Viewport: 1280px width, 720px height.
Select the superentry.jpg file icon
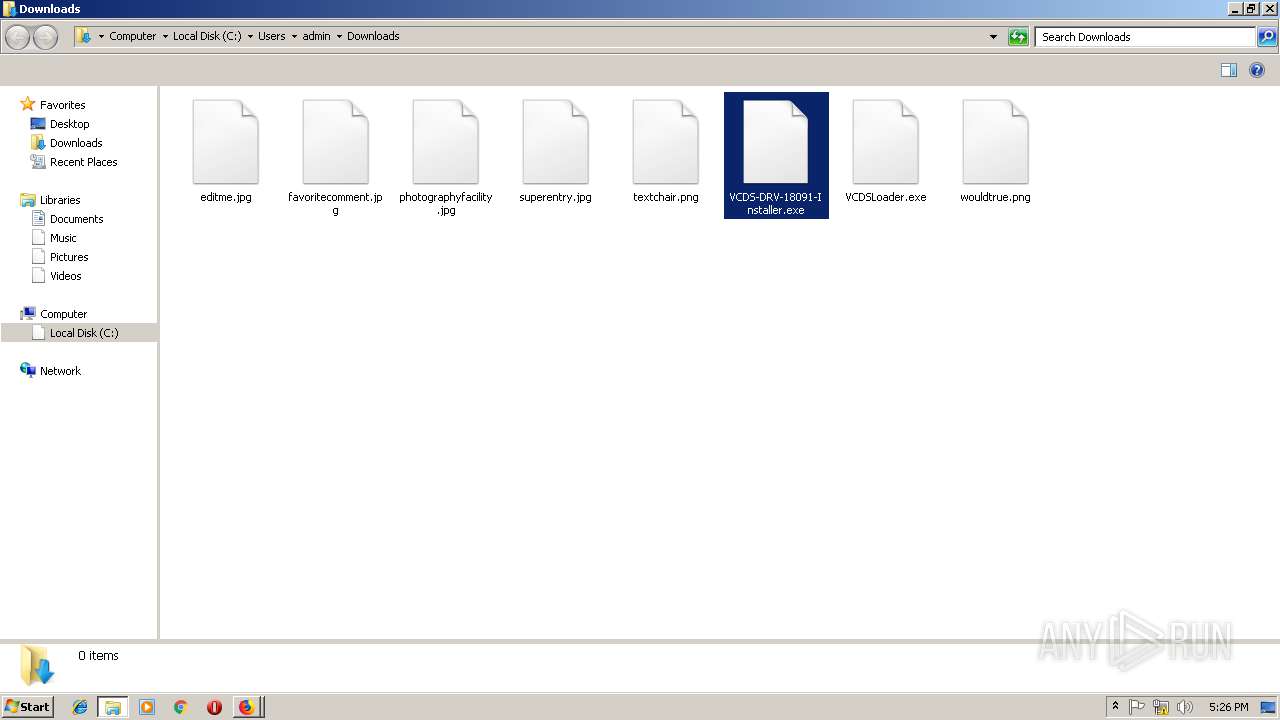(556, 141)
